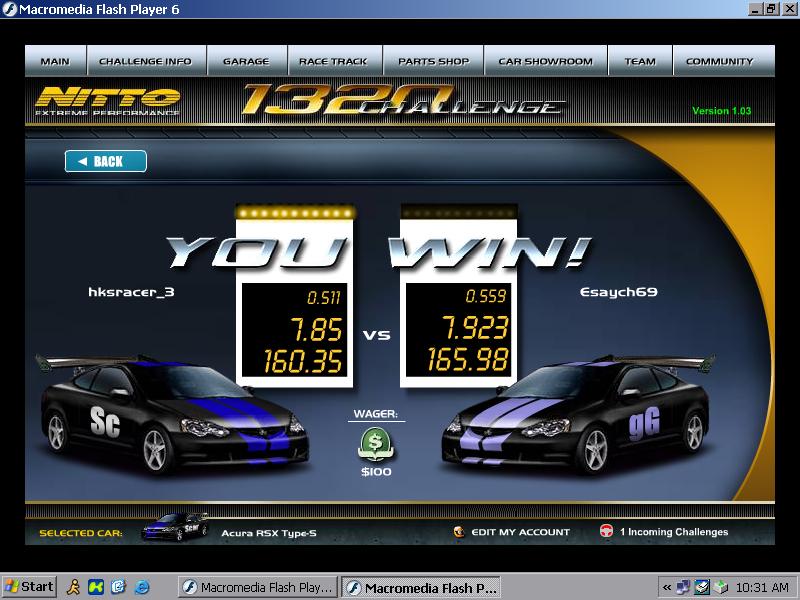The image size is (800, 600).
Task: Restore down the Flash Player window
Action: (x=771, y=9)
